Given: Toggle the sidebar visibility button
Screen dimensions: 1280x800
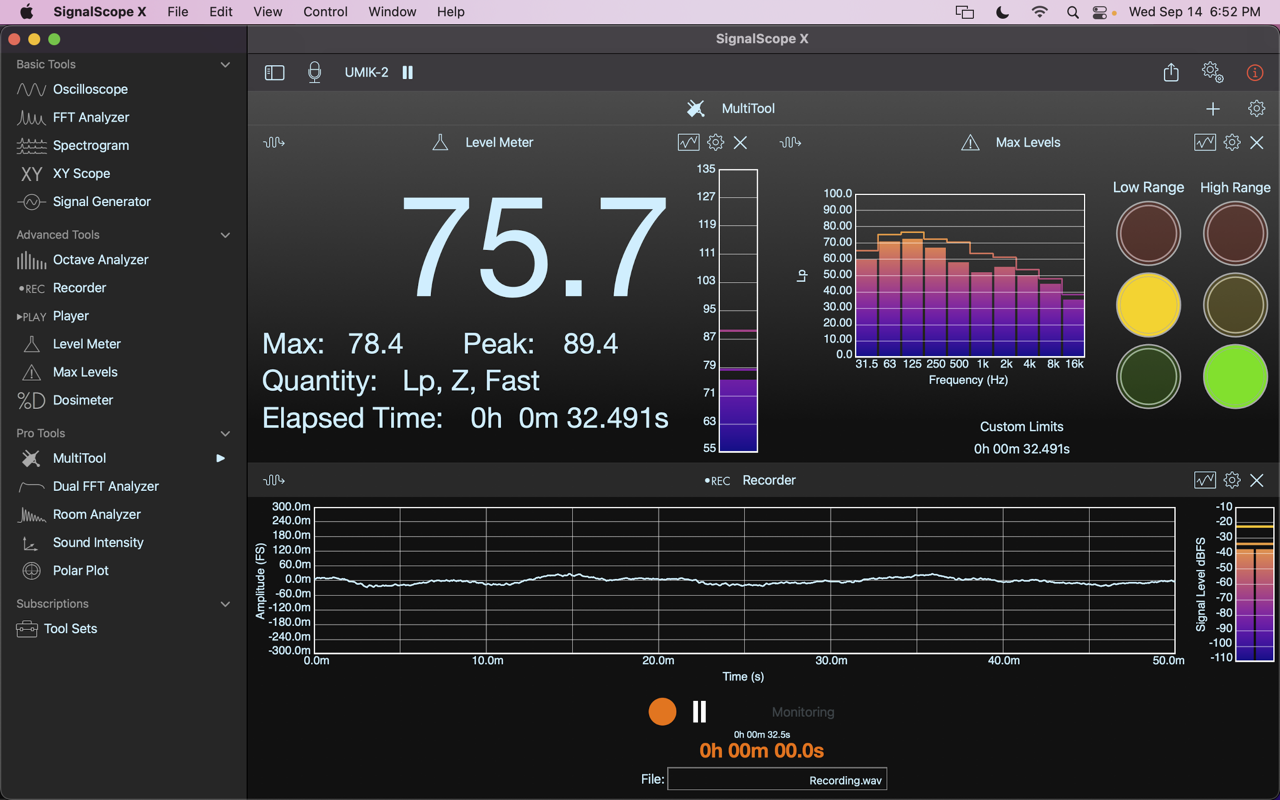Looking at the screenshot, I should 274,72.
